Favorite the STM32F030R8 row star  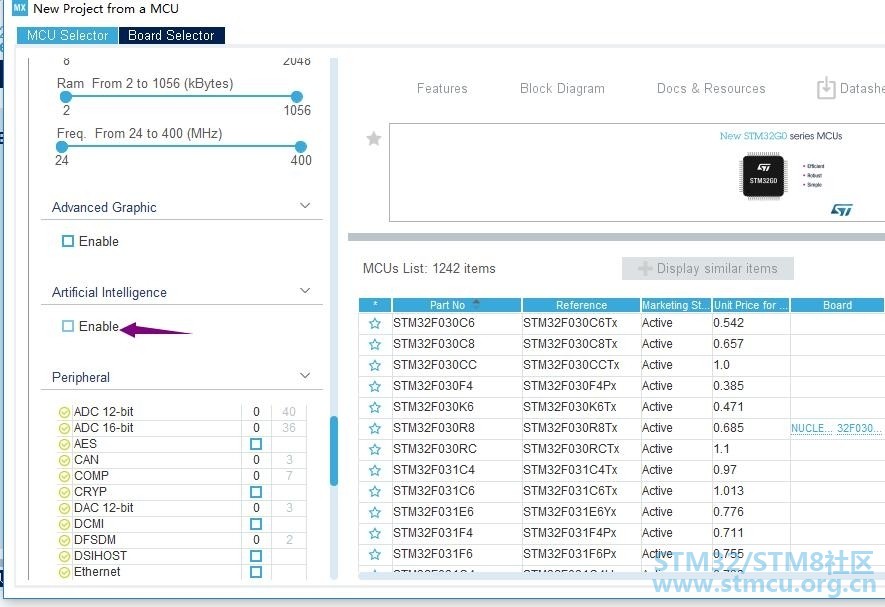(374, 428)
